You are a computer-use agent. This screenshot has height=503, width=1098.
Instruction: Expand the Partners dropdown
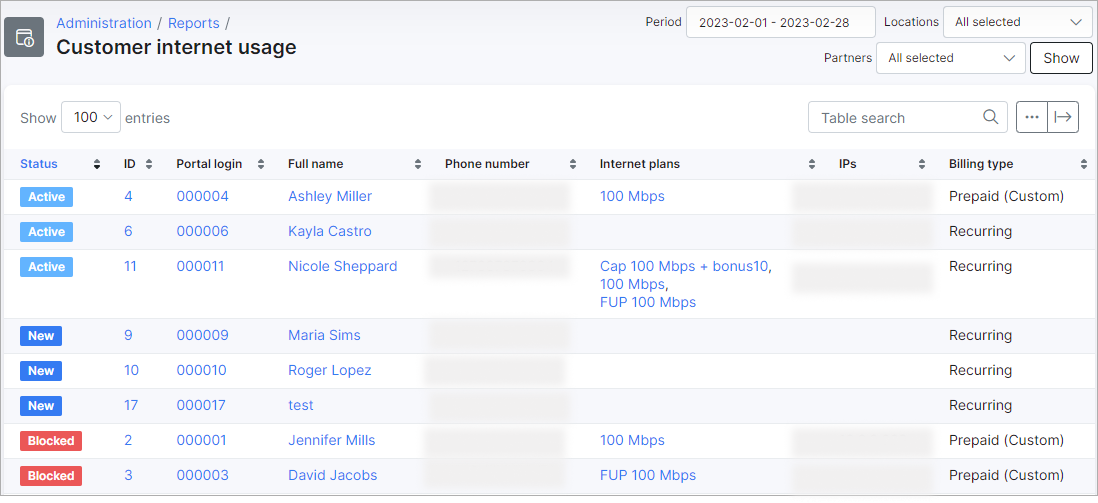[950, 58]
